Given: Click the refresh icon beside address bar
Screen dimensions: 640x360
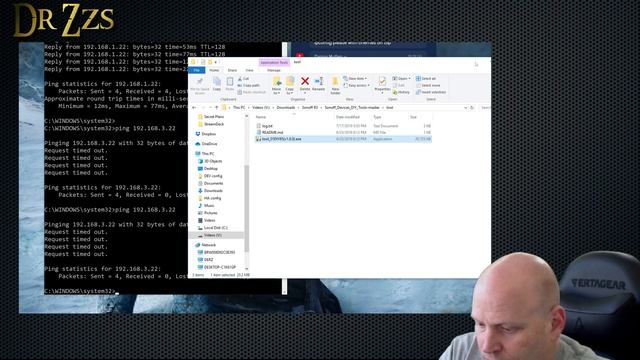Looking at the screenshot, I should (x=472, y=107).
